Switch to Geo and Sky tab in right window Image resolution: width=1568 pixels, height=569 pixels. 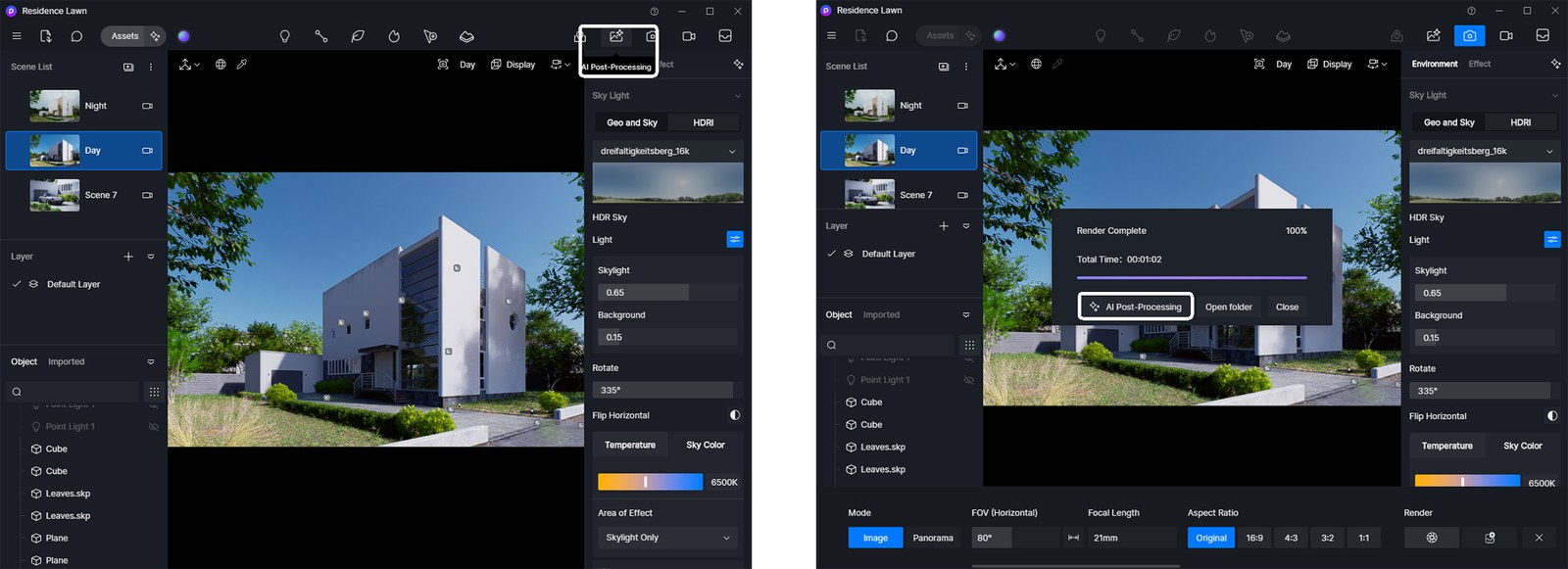tap(1448, 122)
